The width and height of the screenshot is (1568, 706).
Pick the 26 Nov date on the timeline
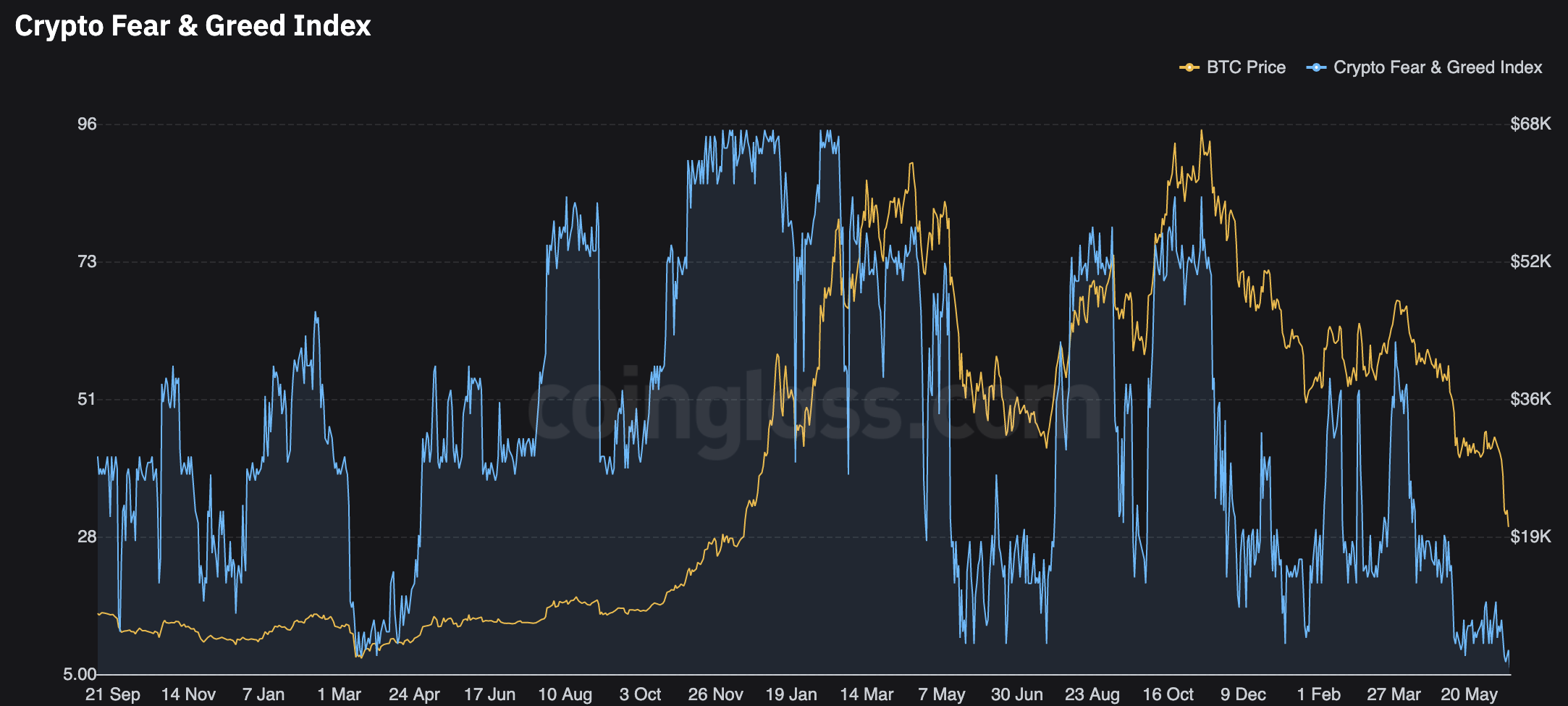[715, 694]
